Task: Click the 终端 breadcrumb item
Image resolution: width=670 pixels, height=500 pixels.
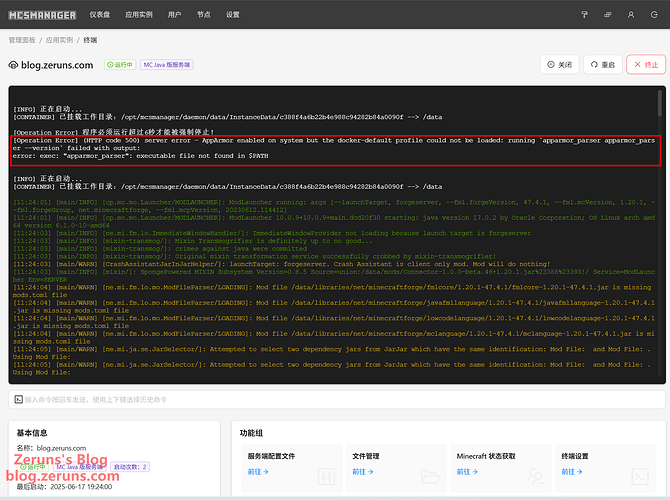Action: pos(90,40)
